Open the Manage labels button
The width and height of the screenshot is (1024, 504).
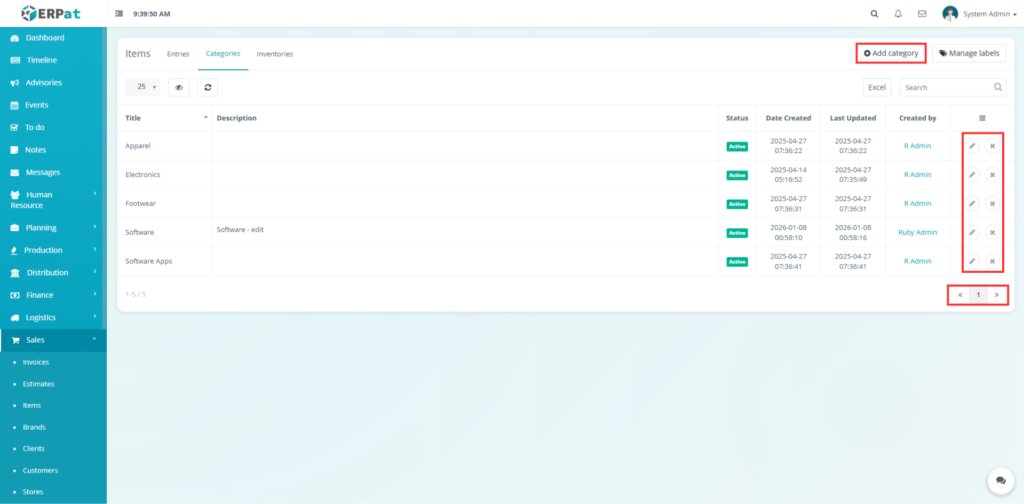[969, 53]
